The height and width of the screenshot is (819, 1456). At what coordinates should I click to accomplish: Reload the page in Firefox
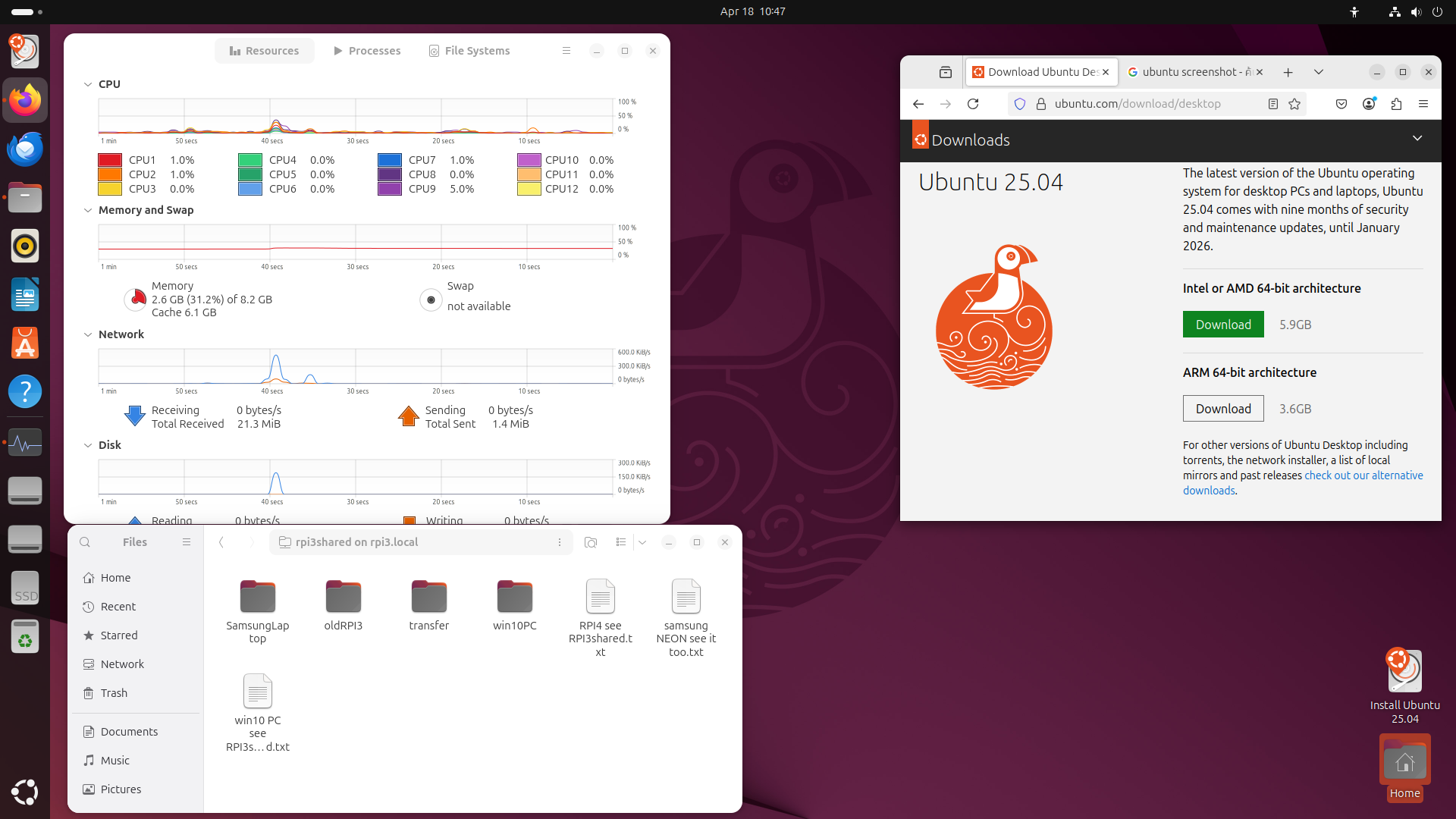click(x=973, y=104)
